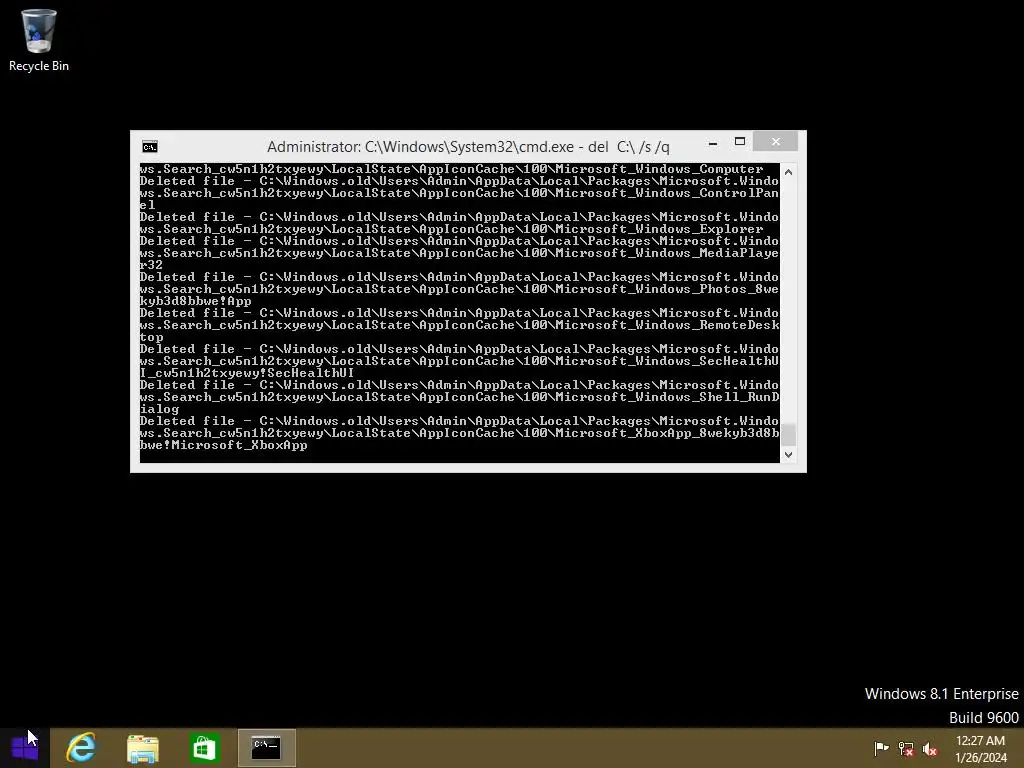
Task: Open the muted volume tray icon
Action: coord(930,748)
